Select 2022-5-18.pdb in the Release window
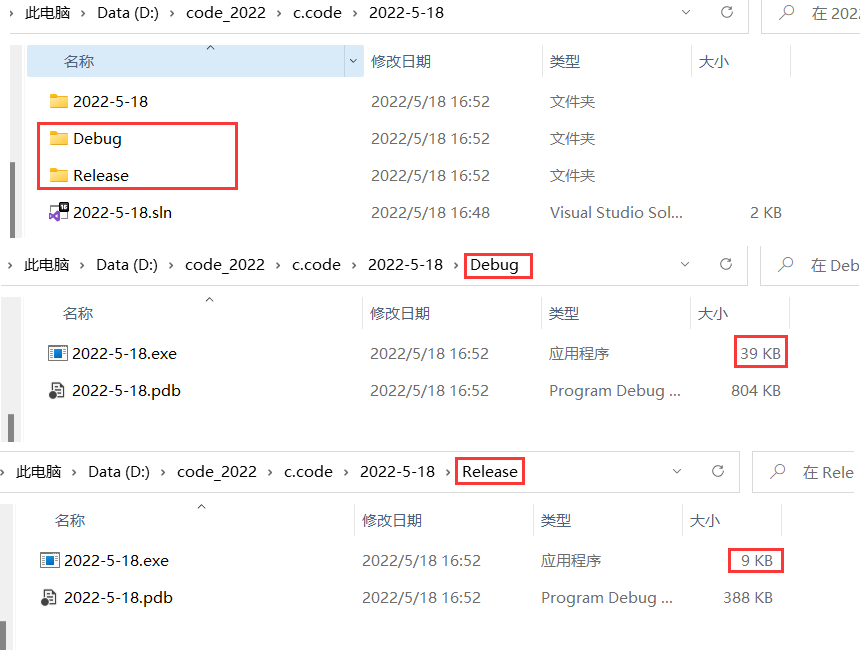This screenshot has height=657, width=861. [118, 598]
